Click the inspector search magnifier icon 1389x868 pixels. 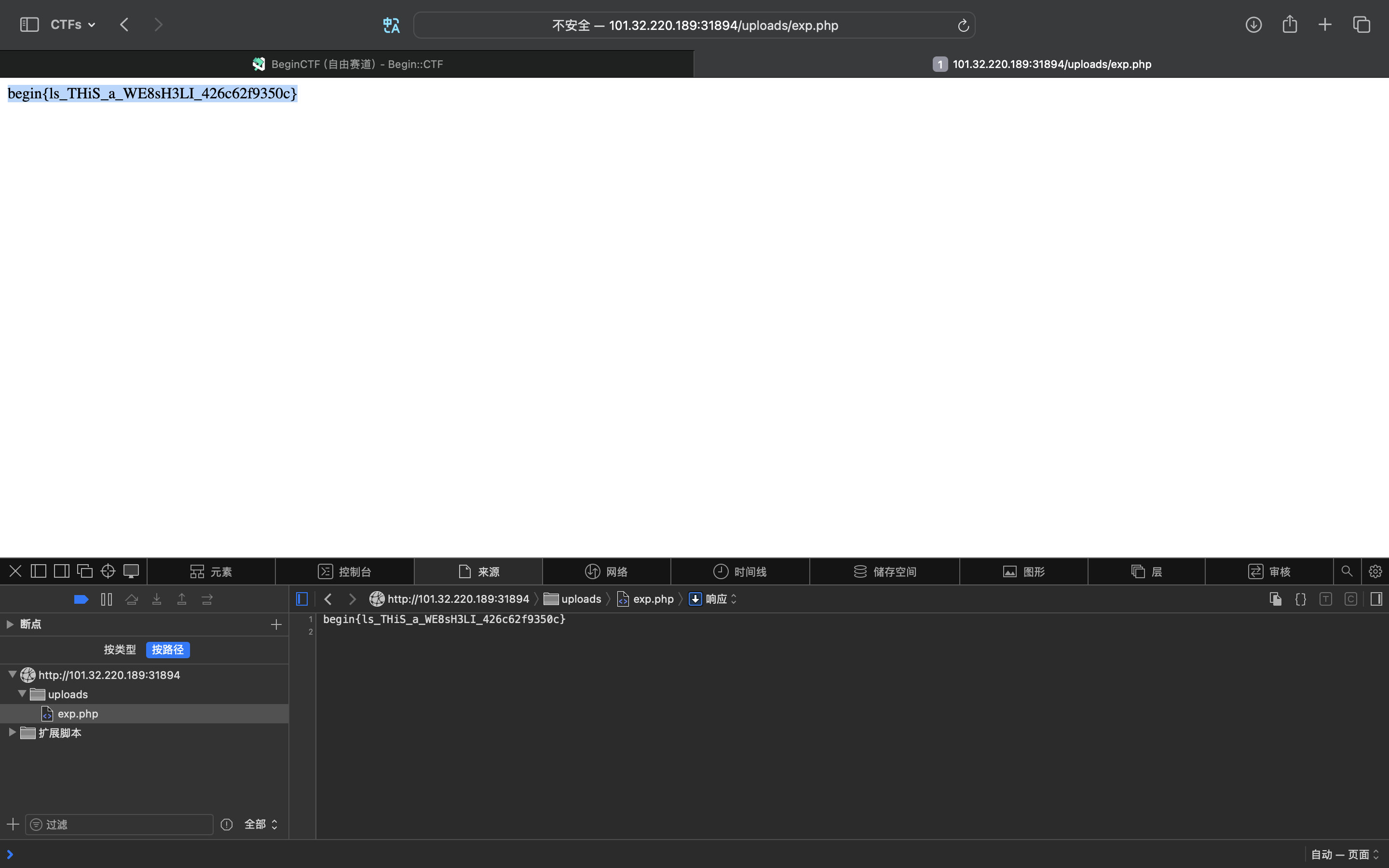click(1347, 571)
